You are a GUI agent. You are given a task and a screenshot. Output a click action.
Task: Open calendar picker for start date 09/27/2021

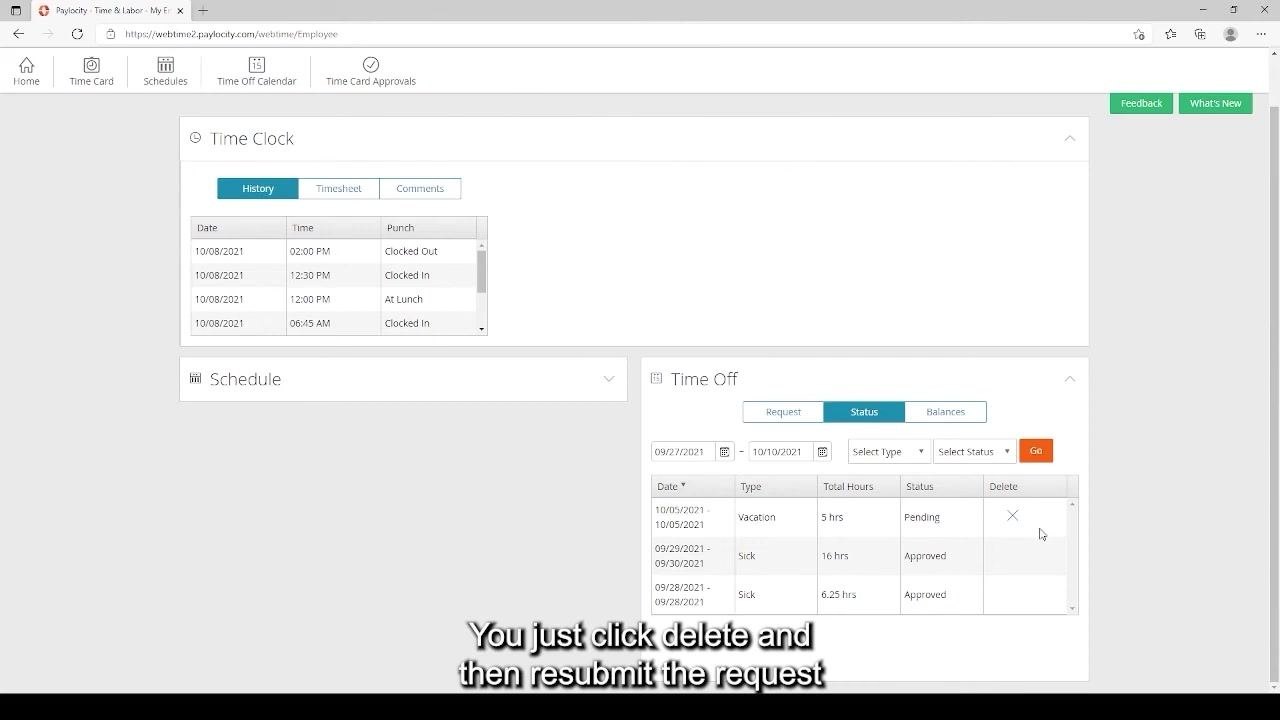pyautogui.click(x=725, y=452)
